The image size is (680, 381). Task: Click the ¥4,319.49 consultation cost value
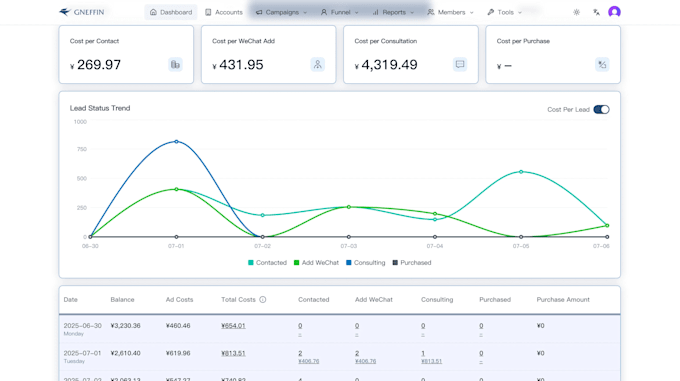tap(386, 65)
